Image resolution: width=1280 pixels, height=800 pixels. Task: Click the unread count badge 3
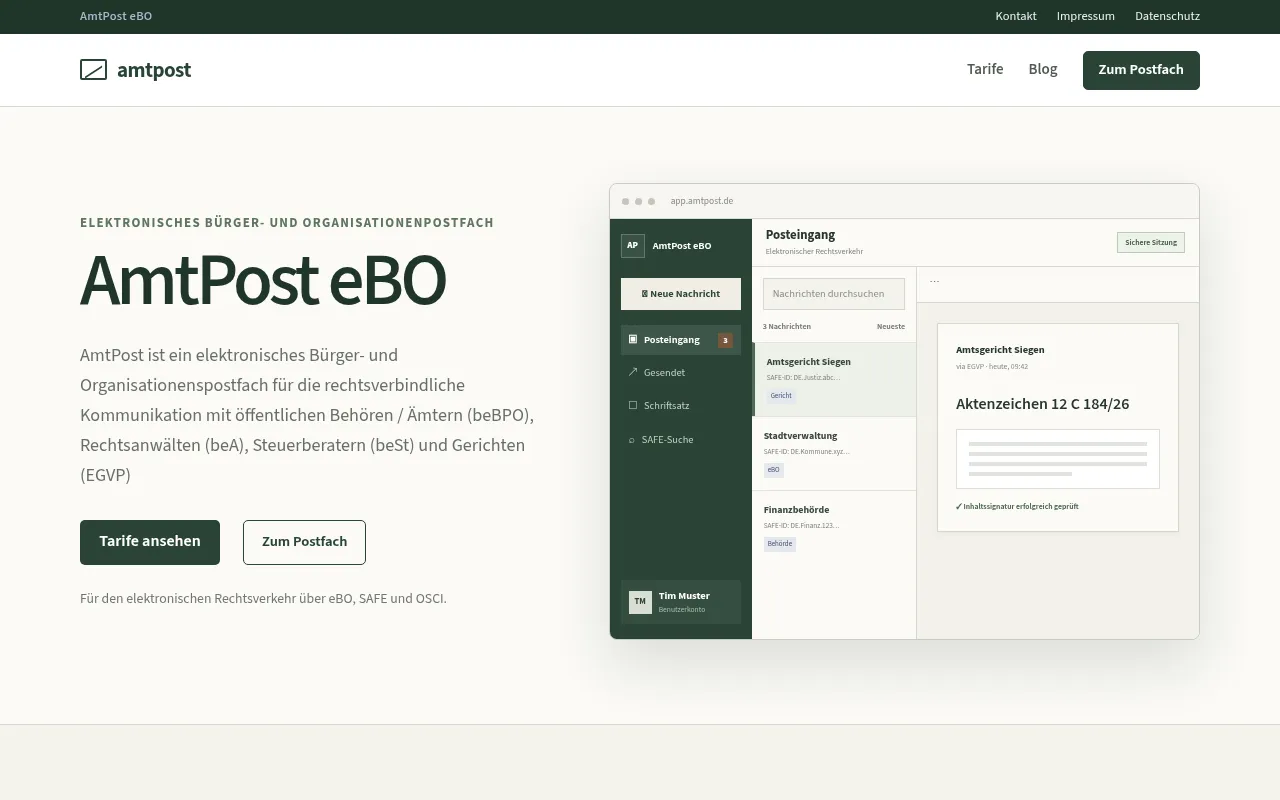(725, 340)
